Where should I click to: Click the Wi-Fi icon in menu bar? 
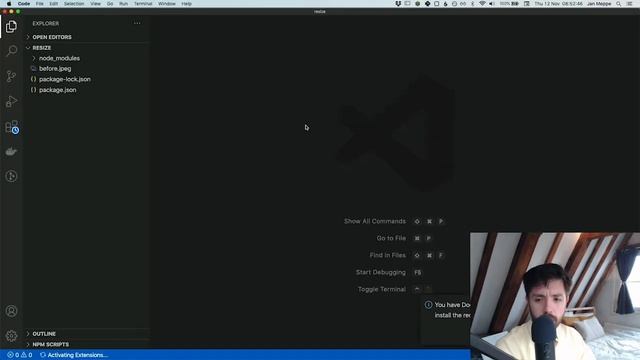pos(482,4)
